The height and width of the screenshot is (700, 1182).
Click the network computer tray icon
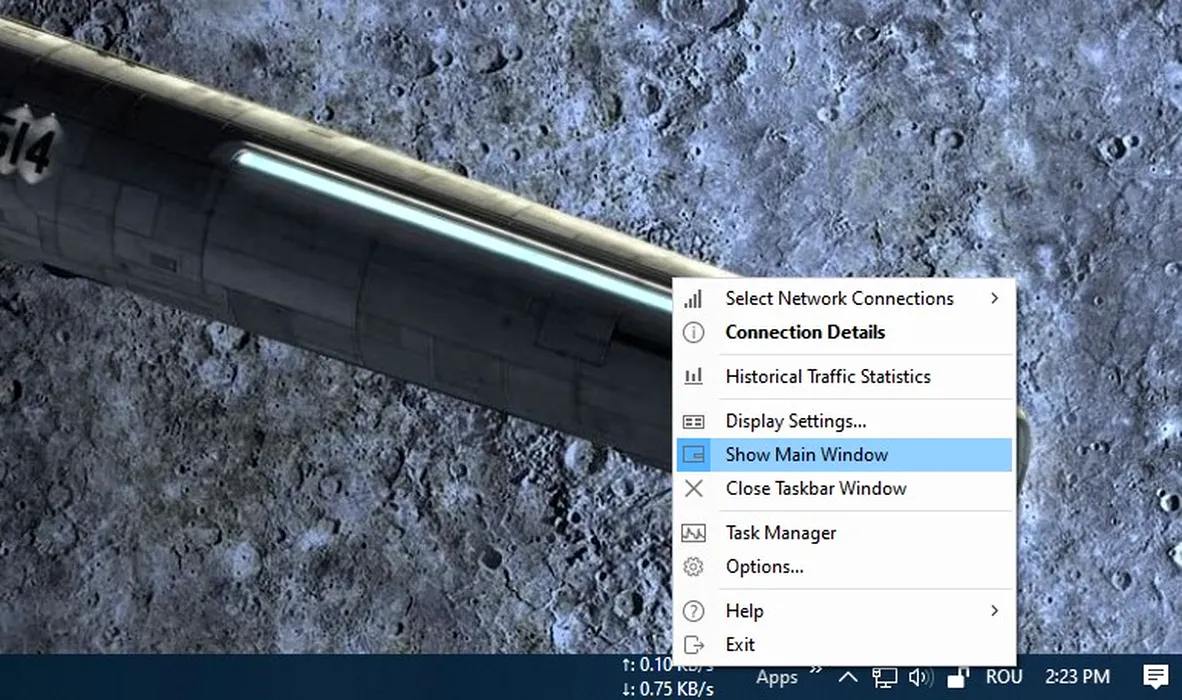click(884, 677)
